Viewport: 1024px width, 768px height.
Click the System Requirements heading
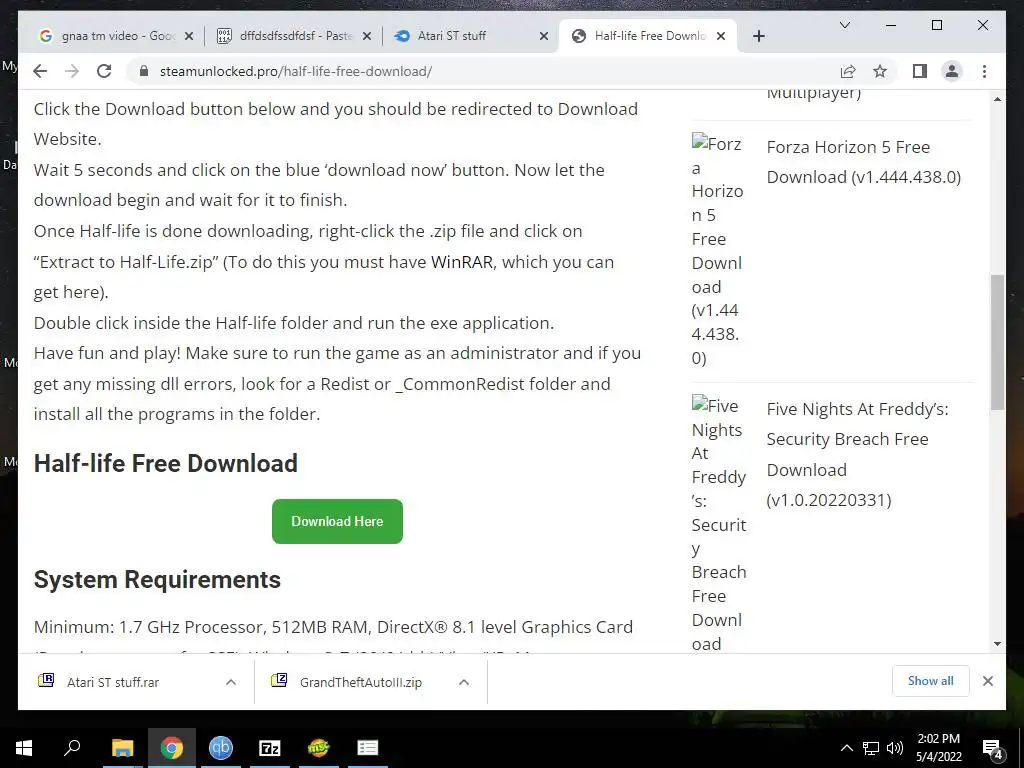[157, 579]
